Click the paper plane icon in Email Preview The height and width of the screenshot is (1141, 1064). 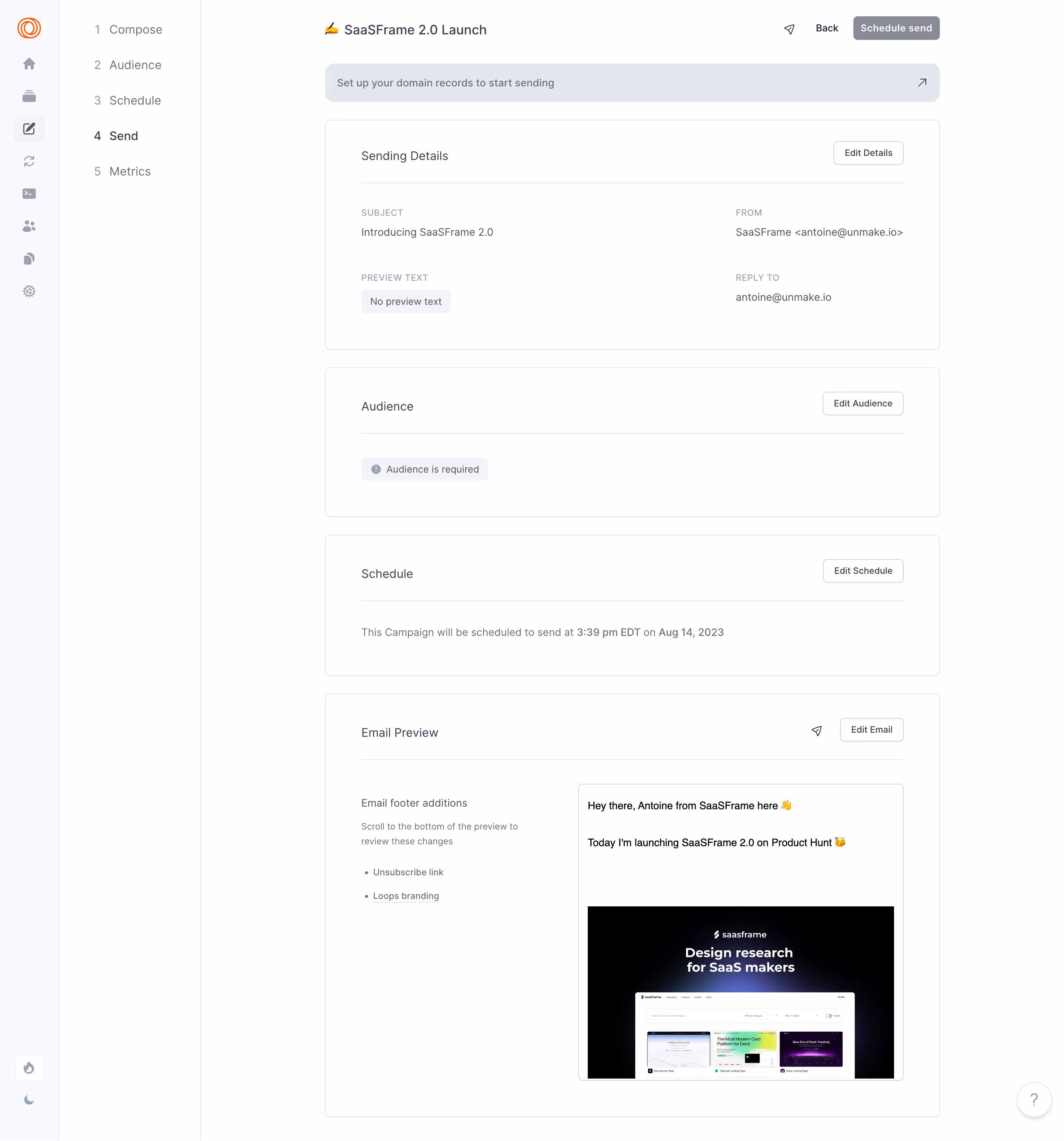point(816,730)
